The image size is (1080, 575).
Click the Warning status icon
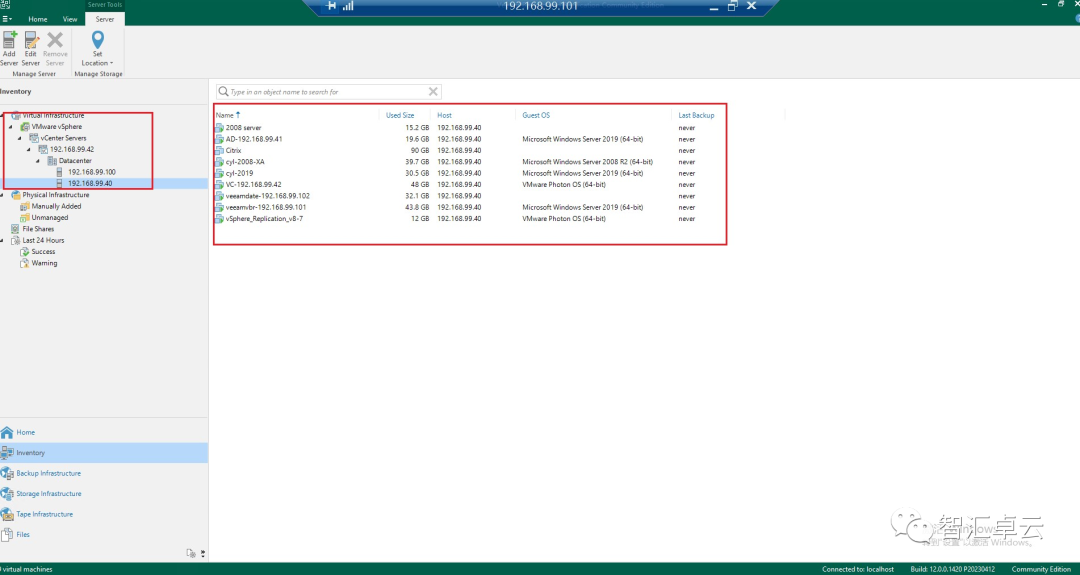[x=25, y=263]
